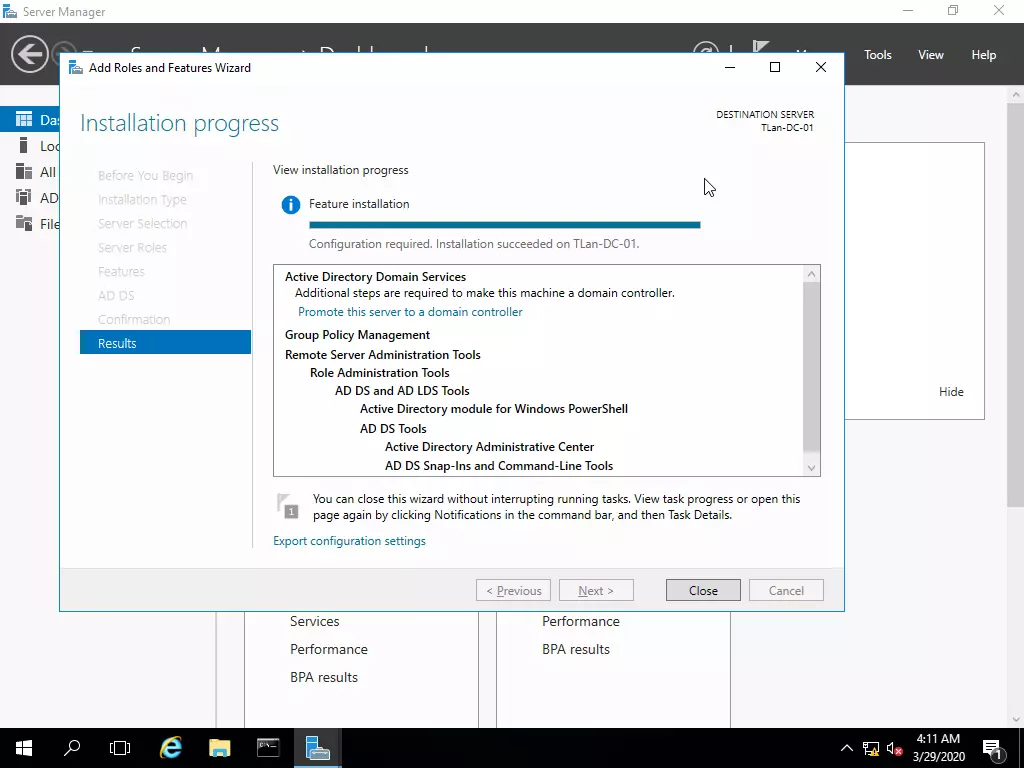Open Command Prompt from taskbar

(268, 748)
